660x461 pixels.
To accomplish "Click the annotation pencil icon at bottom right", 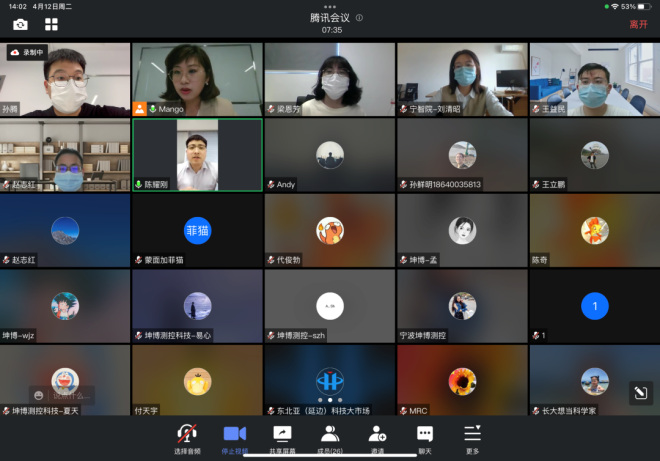I will pyautogui.click(x=640, y=393).
